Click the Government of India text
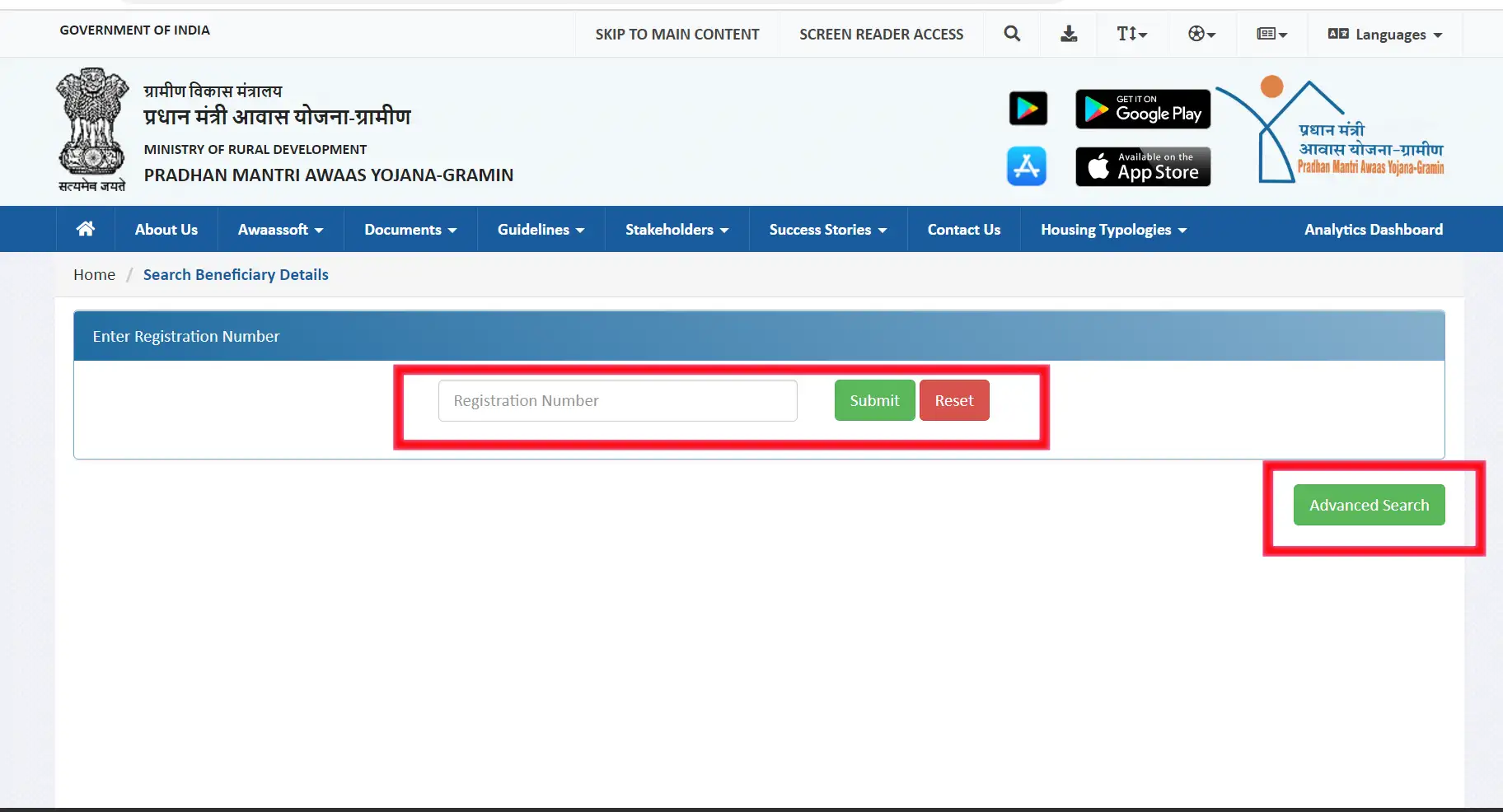 134,30
